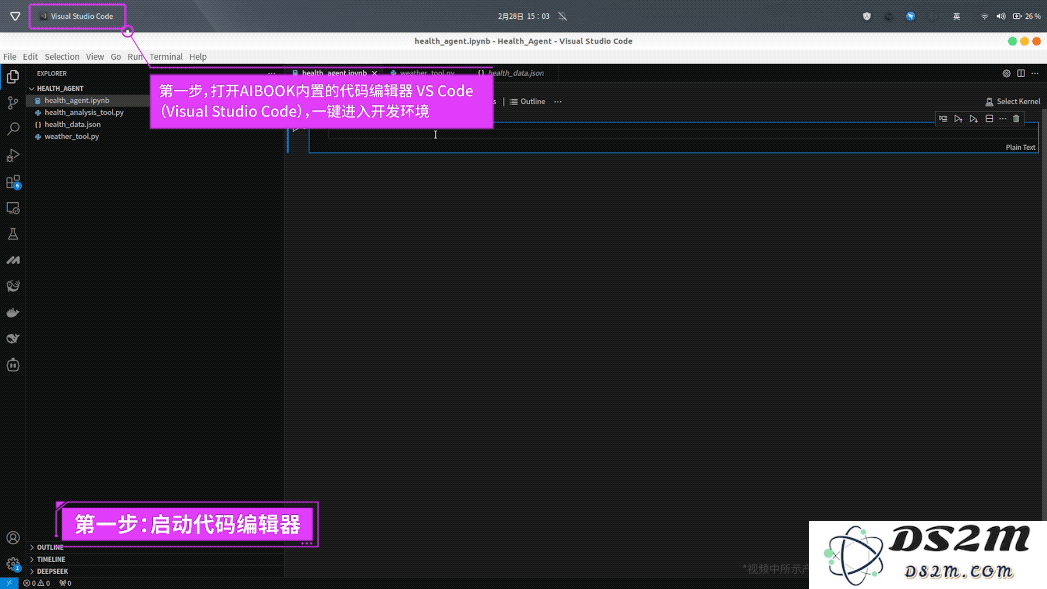Screen dimensions: 1047x589
Task: Open the clock showing 15:03
Action: pos(524,16)
